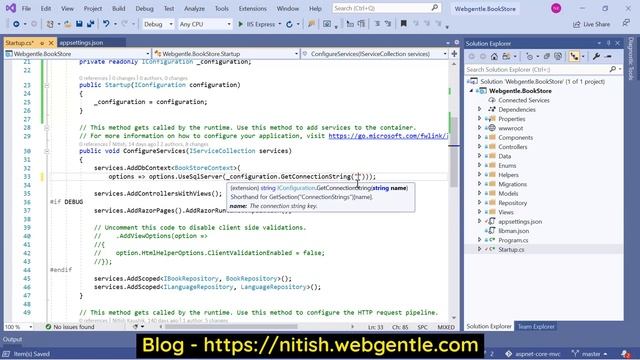Select Connected Services in Solution Explorer

[524, 100]
